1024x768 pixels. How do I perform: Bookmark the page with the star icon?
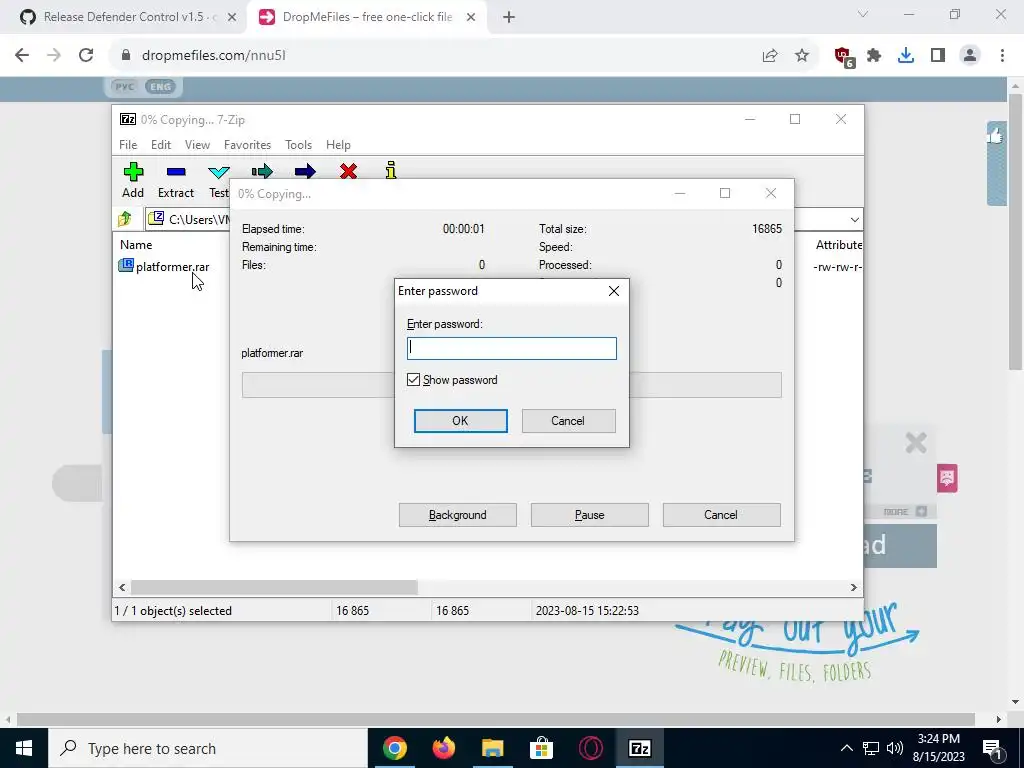802,56
